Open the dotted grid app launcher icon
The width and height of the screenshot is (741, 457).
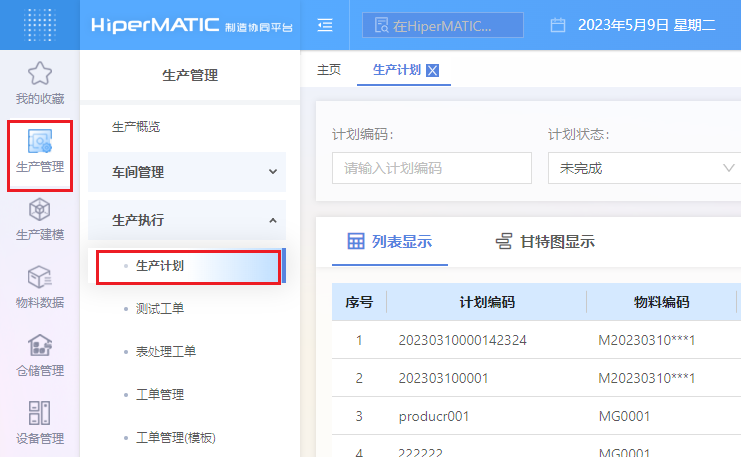[x=40, y=25]
